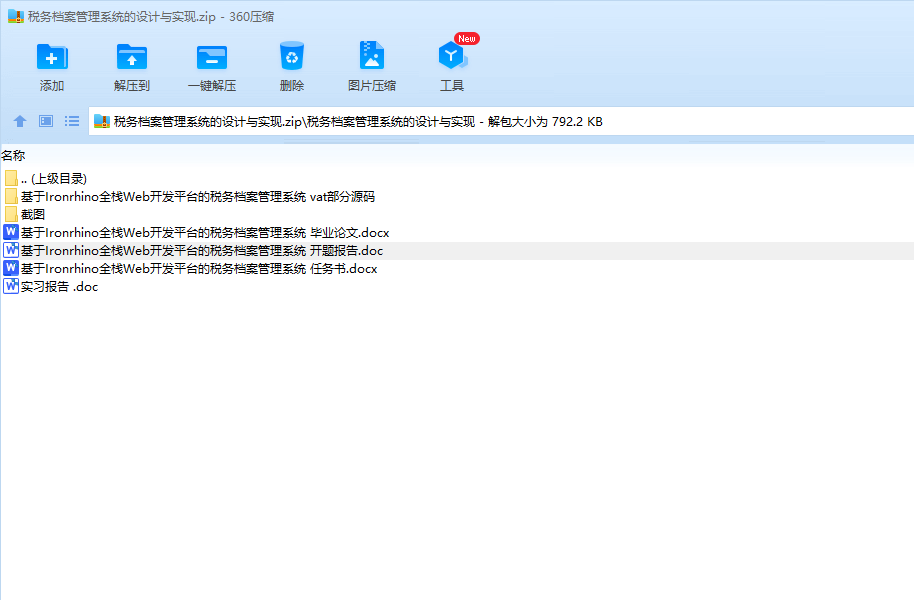The image size is (914, 600).
Task: Switch to the list view mode
Action: point(72,121)
